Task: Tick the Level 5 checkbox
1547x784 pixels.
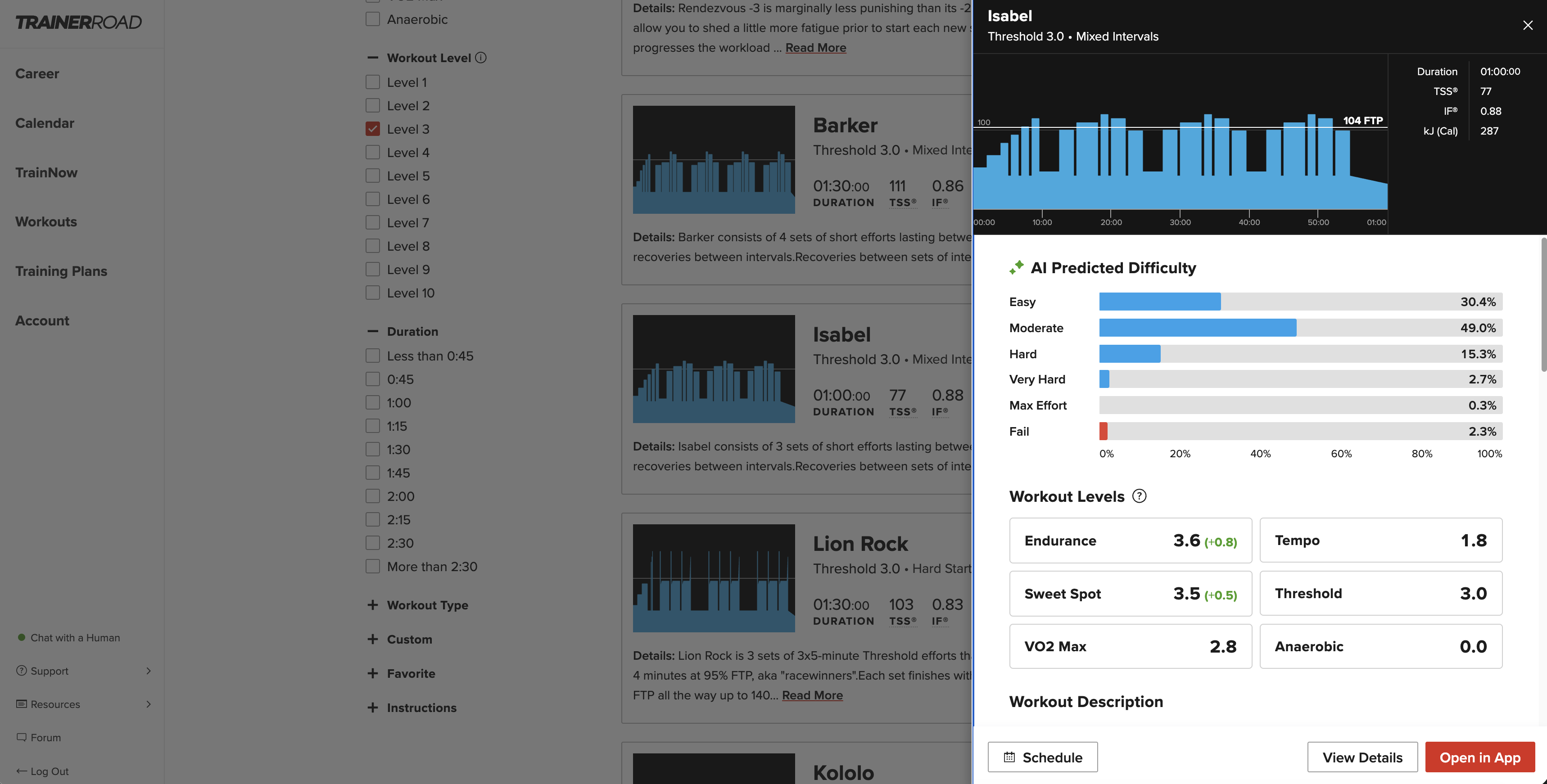Action: tap(372, 175)
